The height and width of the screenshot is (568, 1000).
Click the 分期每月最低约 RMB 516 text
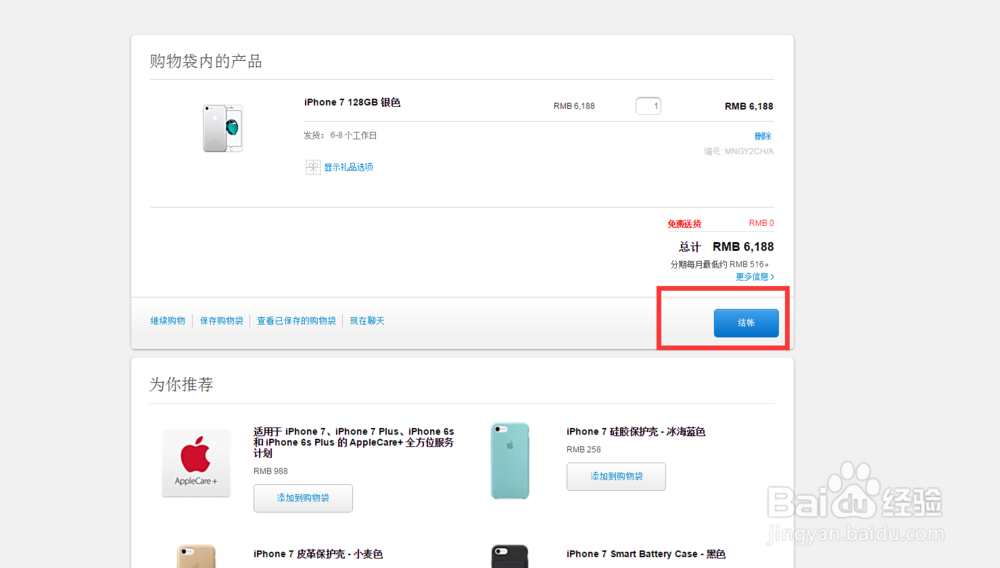[719, 264]
